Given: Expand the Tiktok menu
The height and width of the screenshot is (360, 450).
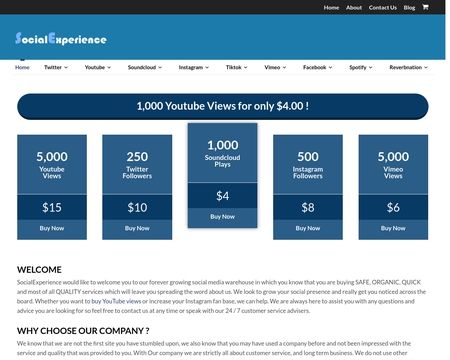Looking at the screenshot, I should coord(236,67).
